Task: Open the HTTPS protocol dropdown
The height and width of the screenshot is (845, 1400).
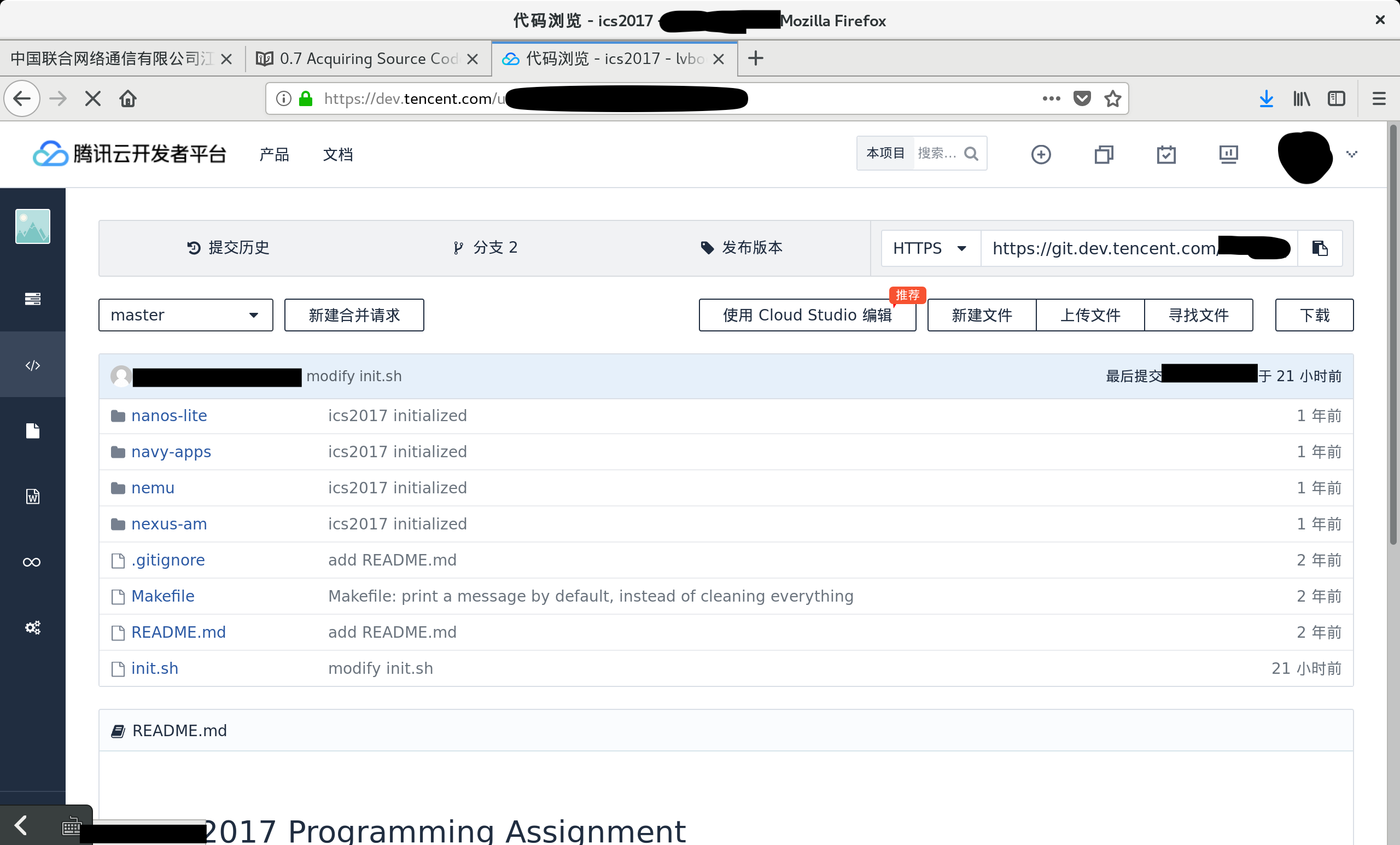Action: point(930,248)
